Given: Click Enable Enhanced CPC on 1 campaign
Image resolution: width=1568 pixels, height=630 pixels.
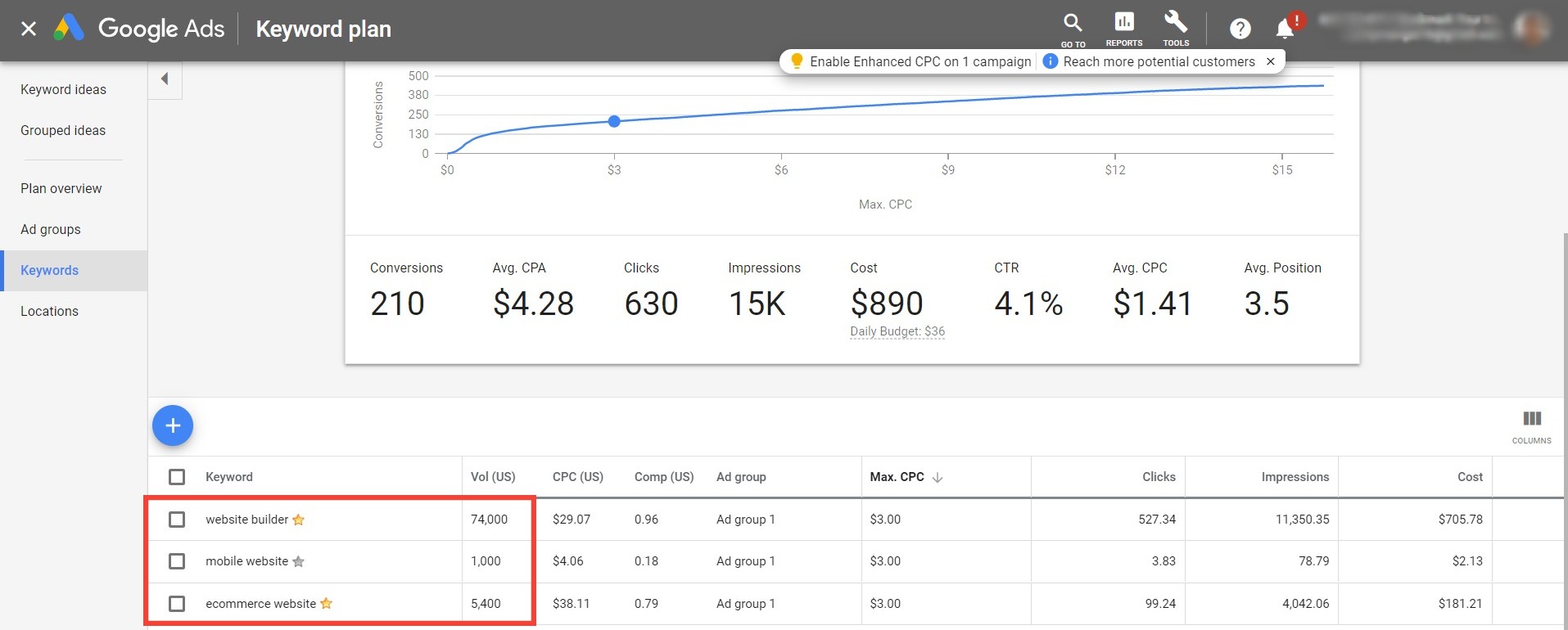Looking at the screenshot, I should [x=920, y=62].
